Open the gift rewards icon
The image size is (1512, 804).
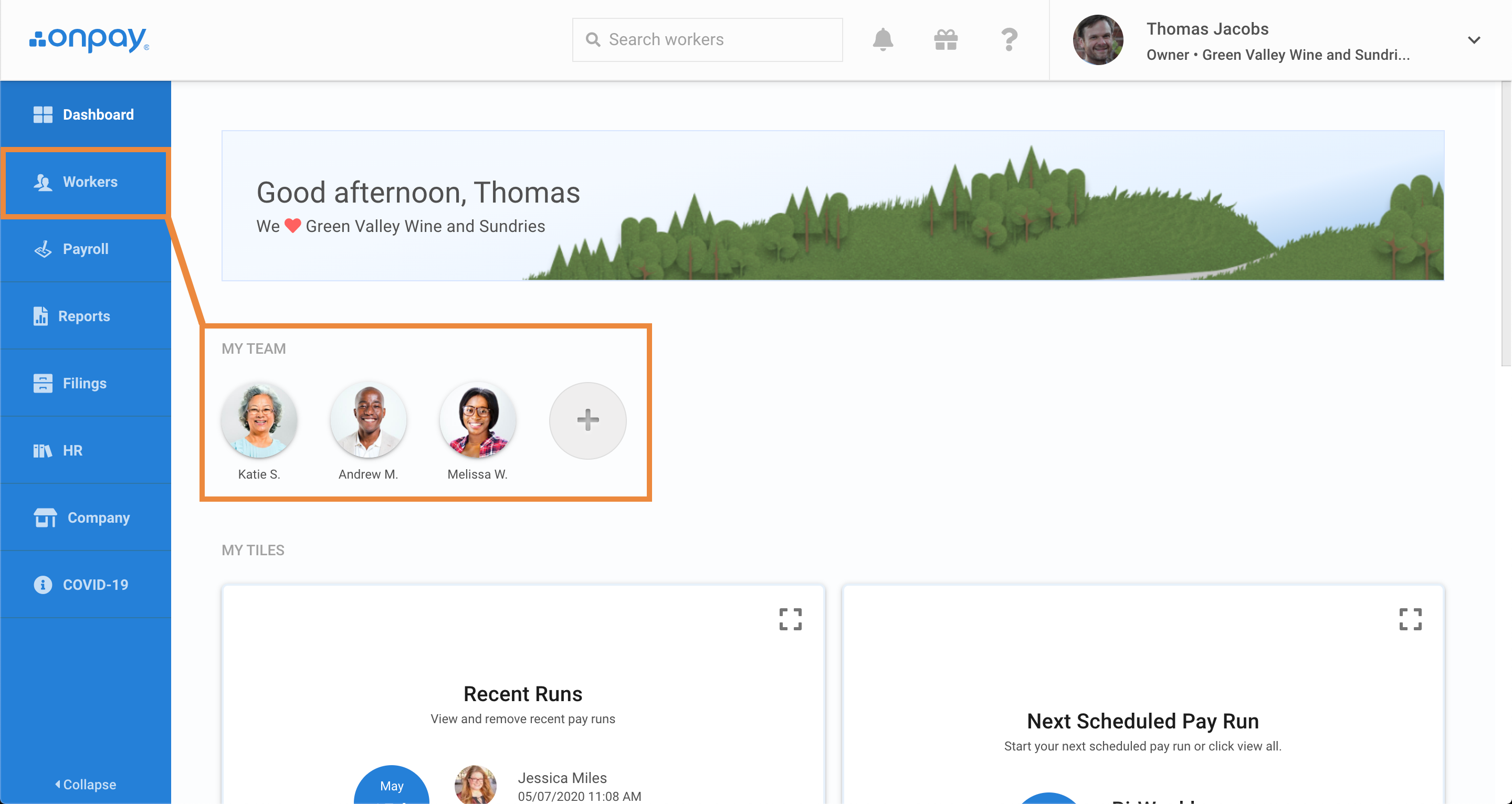(946, 40)
